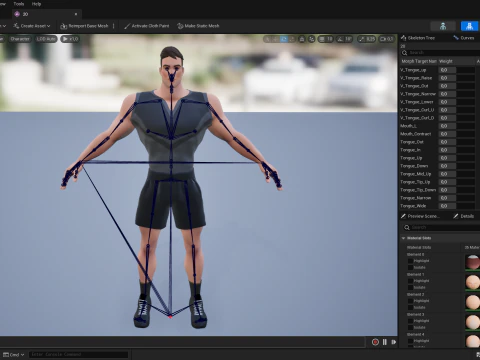Screen dimensions: 480x360
Task: Enable Isolate for Element 2
Action: click(410, 308)
